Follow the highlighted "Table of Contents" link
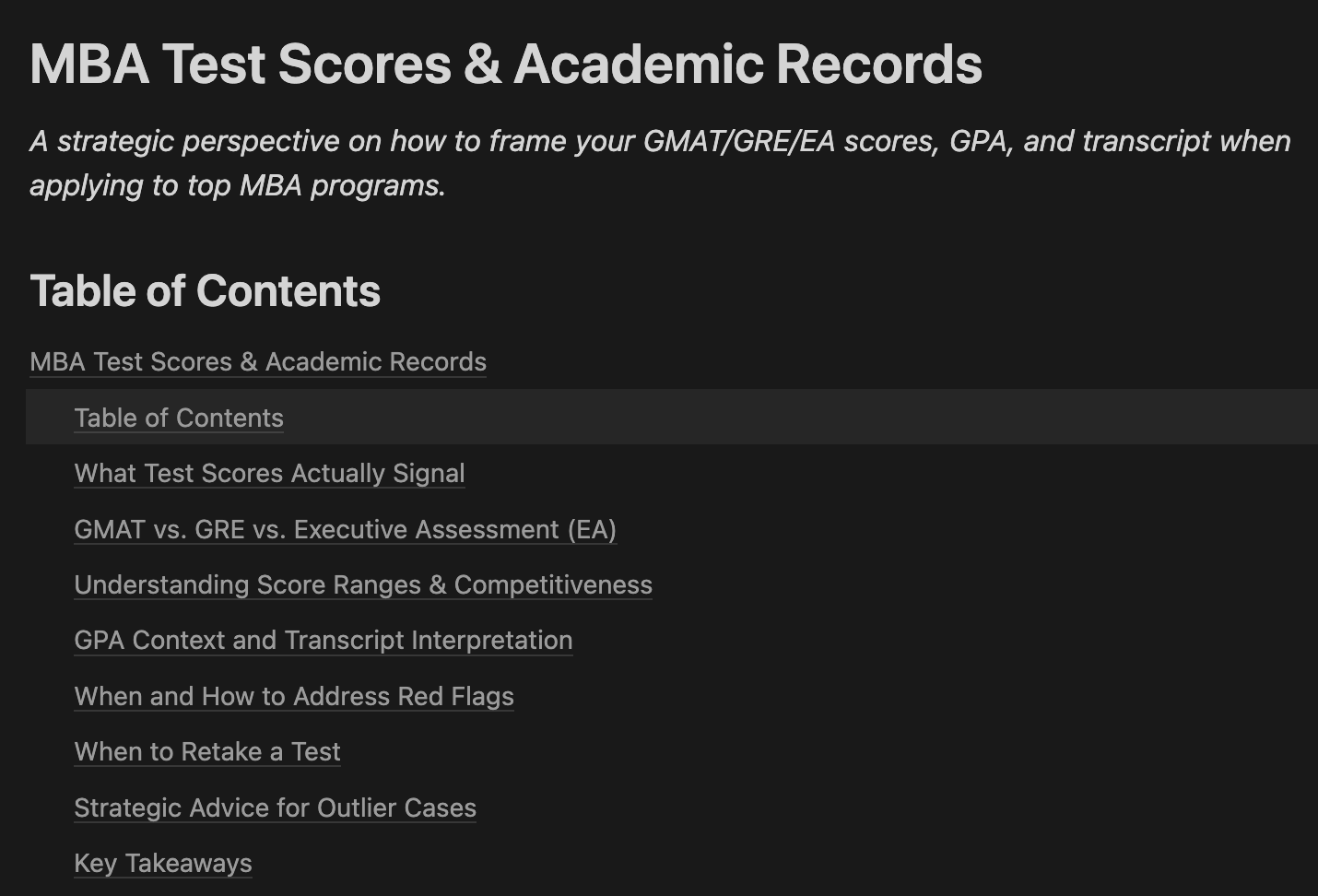The width and height of the screenshot is (1318, 896). click(179, 418)
